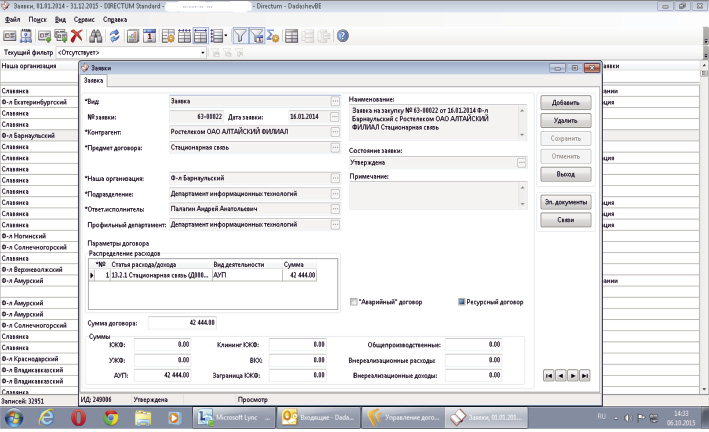Open date picker for Дата заявки
709x432 pixels.
335,117
